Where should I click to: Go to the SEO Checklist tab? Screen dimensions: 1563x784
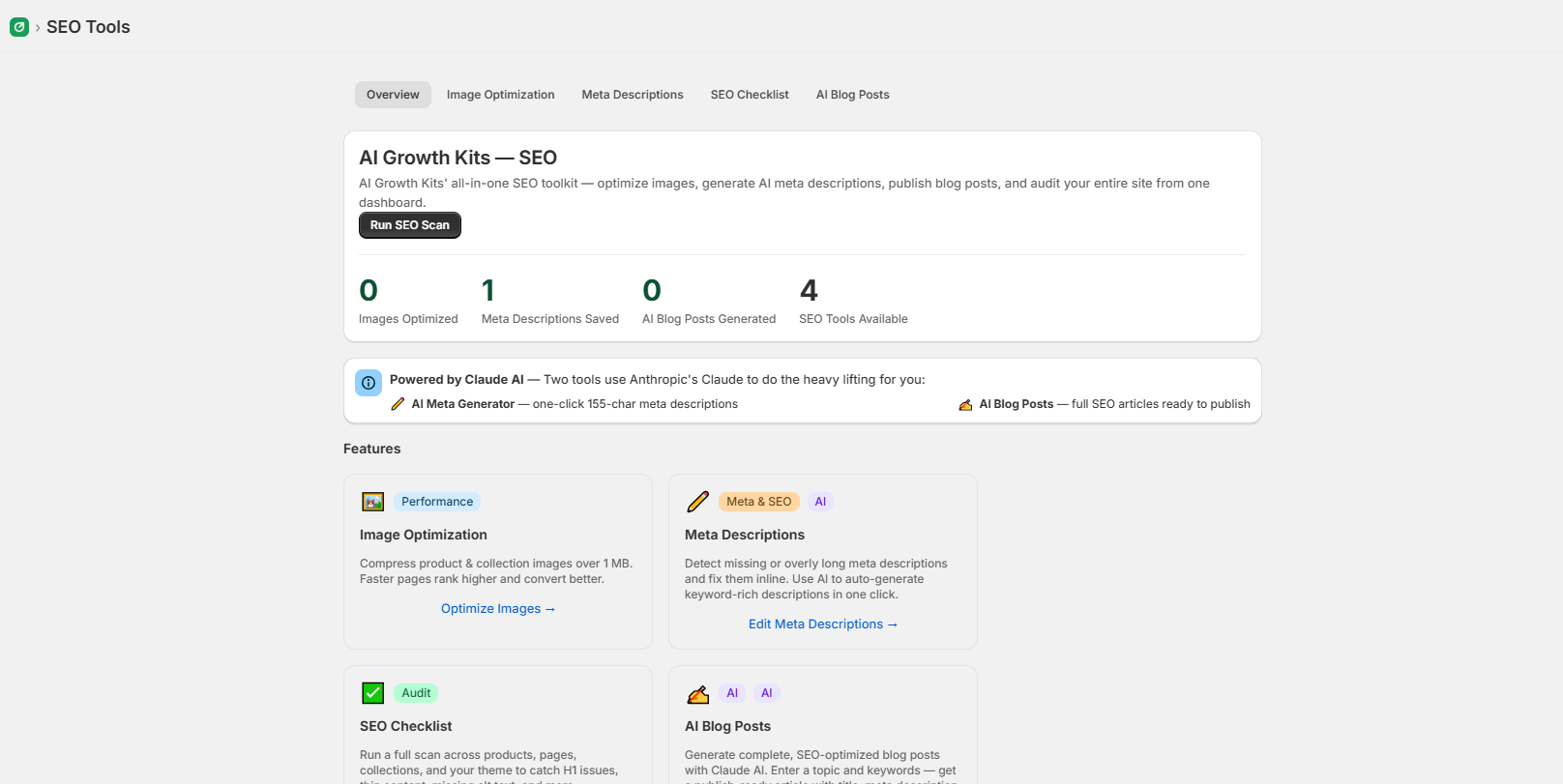(x=750, y=95)
